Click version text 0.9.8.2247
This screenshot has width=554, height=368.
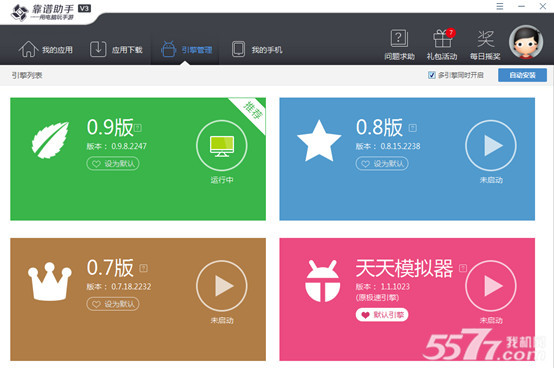coord(129,146)
